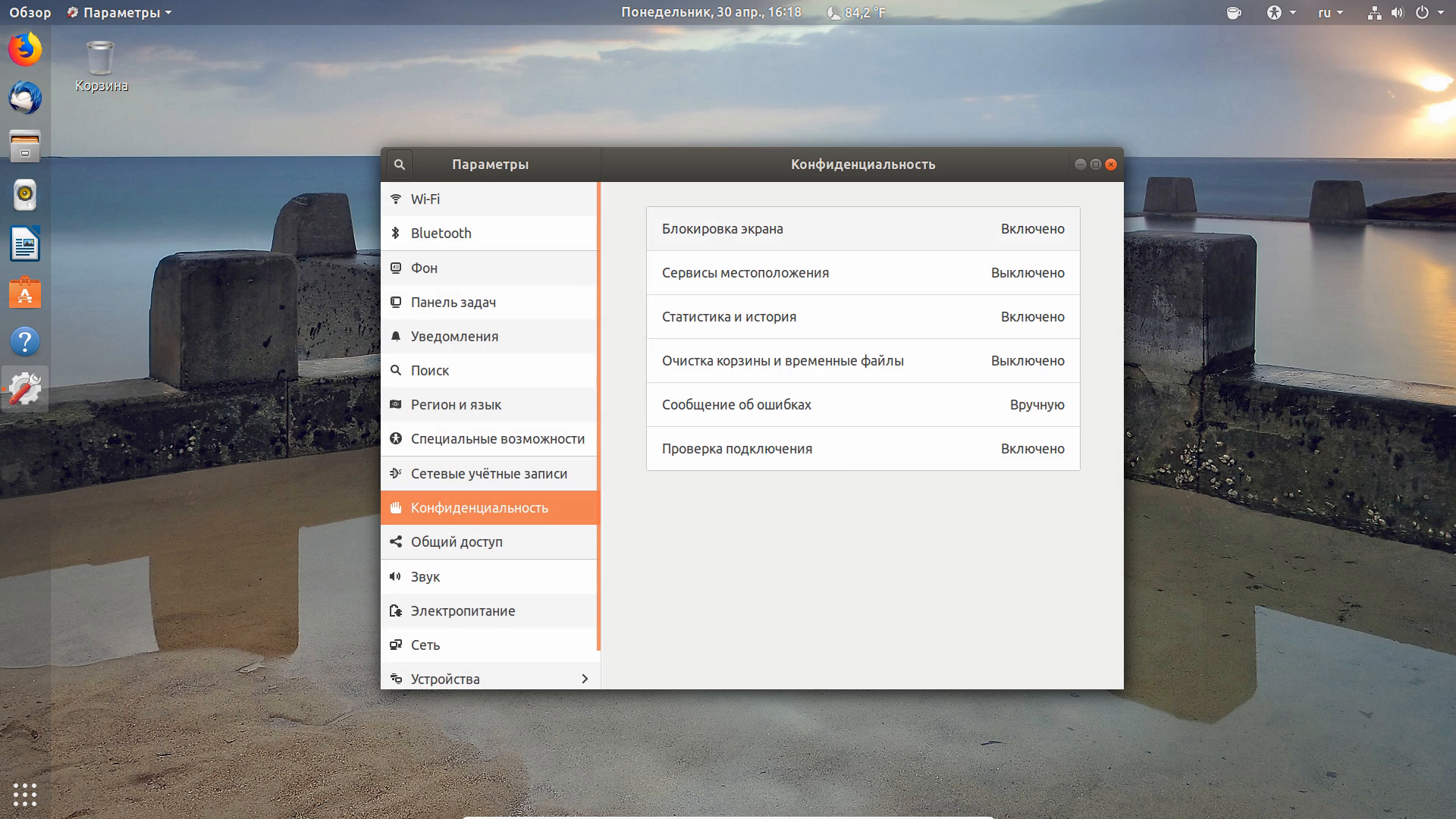
Task: Click the Background (Фон) icon in sidebar
Action: [396, 268]
